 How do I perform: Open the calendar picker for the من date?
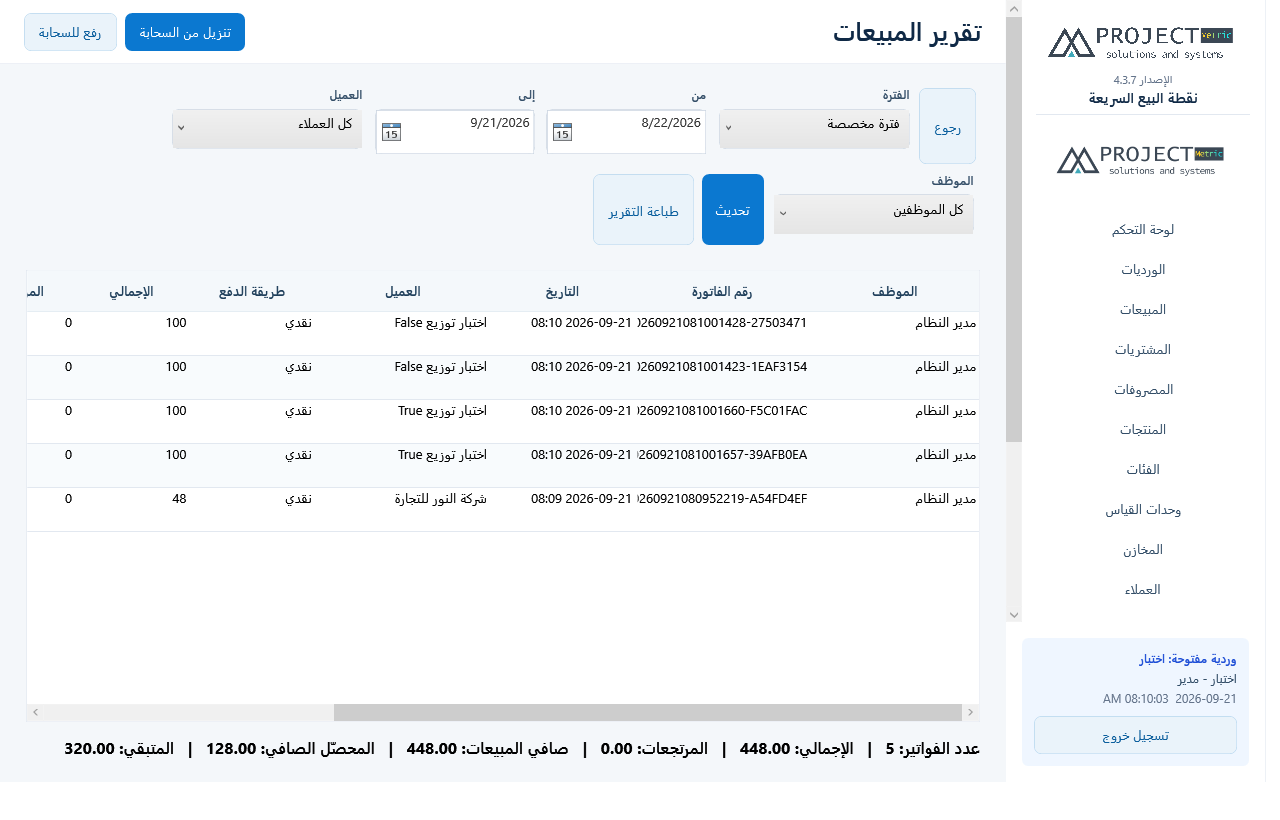tap(562, 132)
